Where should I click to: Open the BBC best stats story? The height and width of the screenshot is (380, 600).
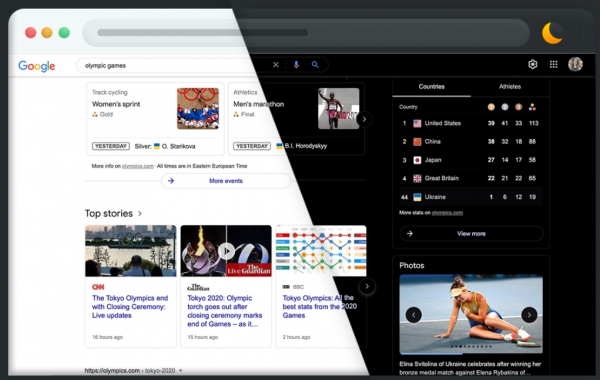tap(320, 307)
